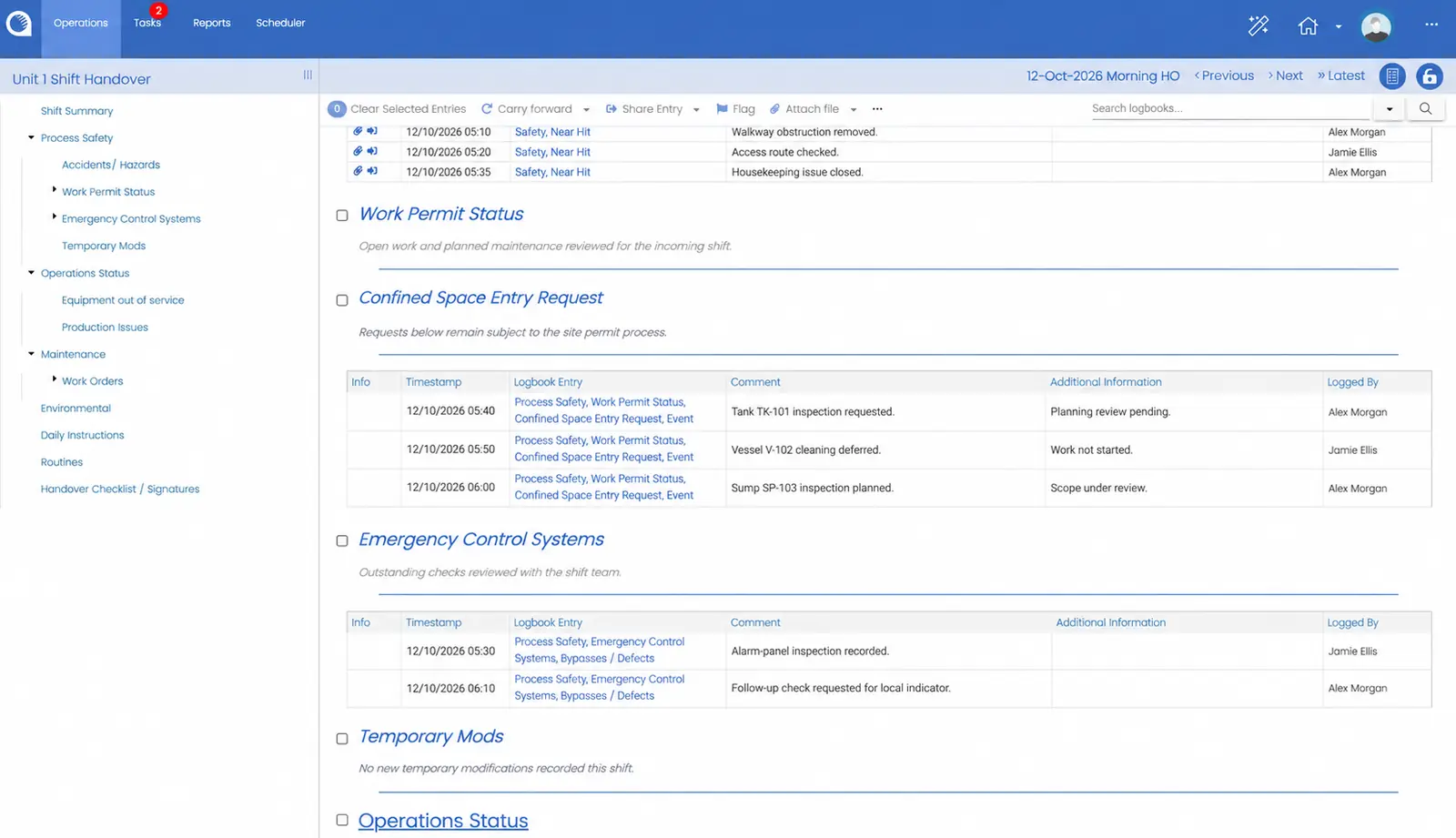
Task: Open the header ellipsis overflow menu
Action: pyautogui.click(x=1431, y=25)
